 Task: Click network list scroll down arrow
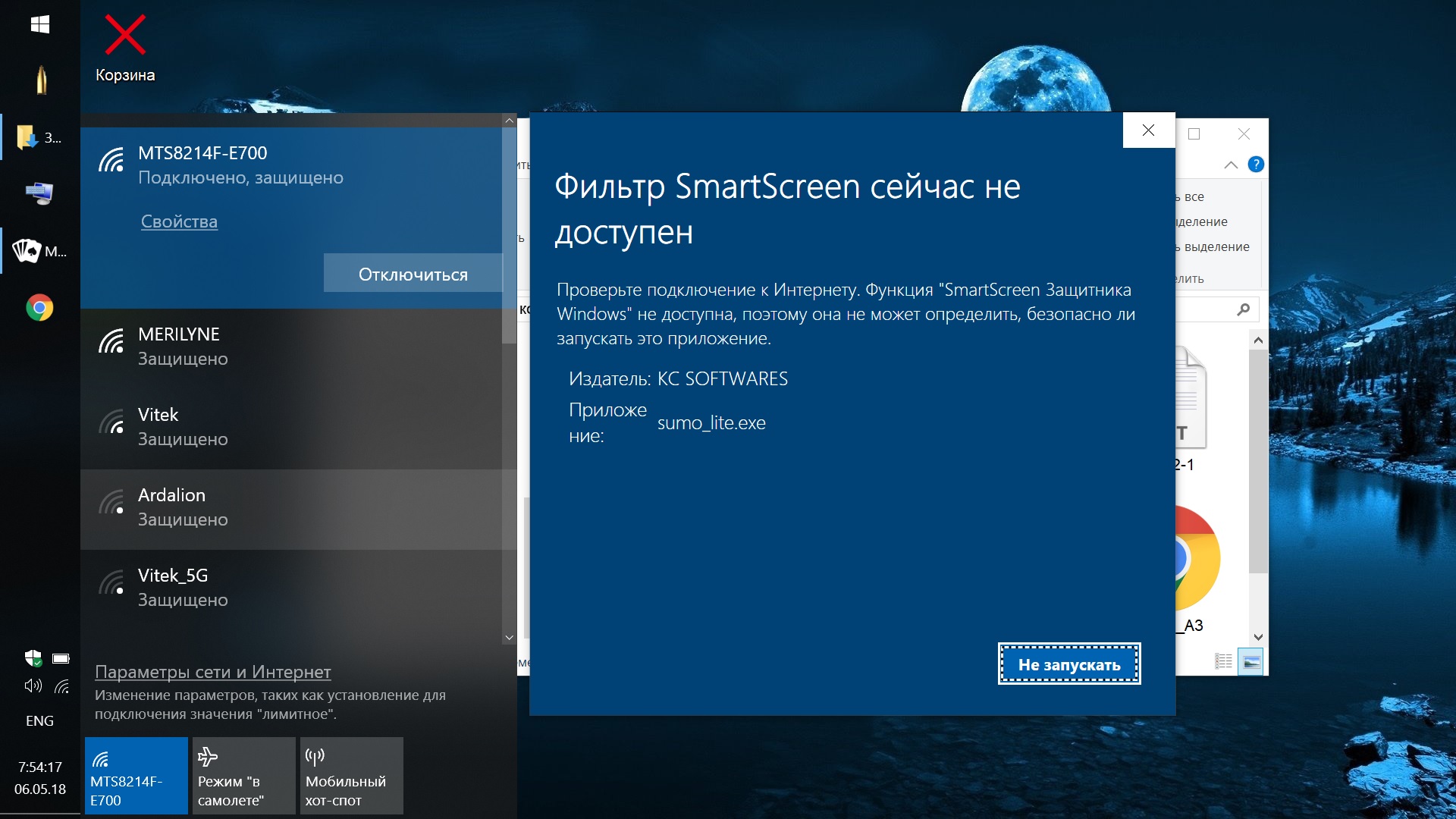[x=509, y=638]
